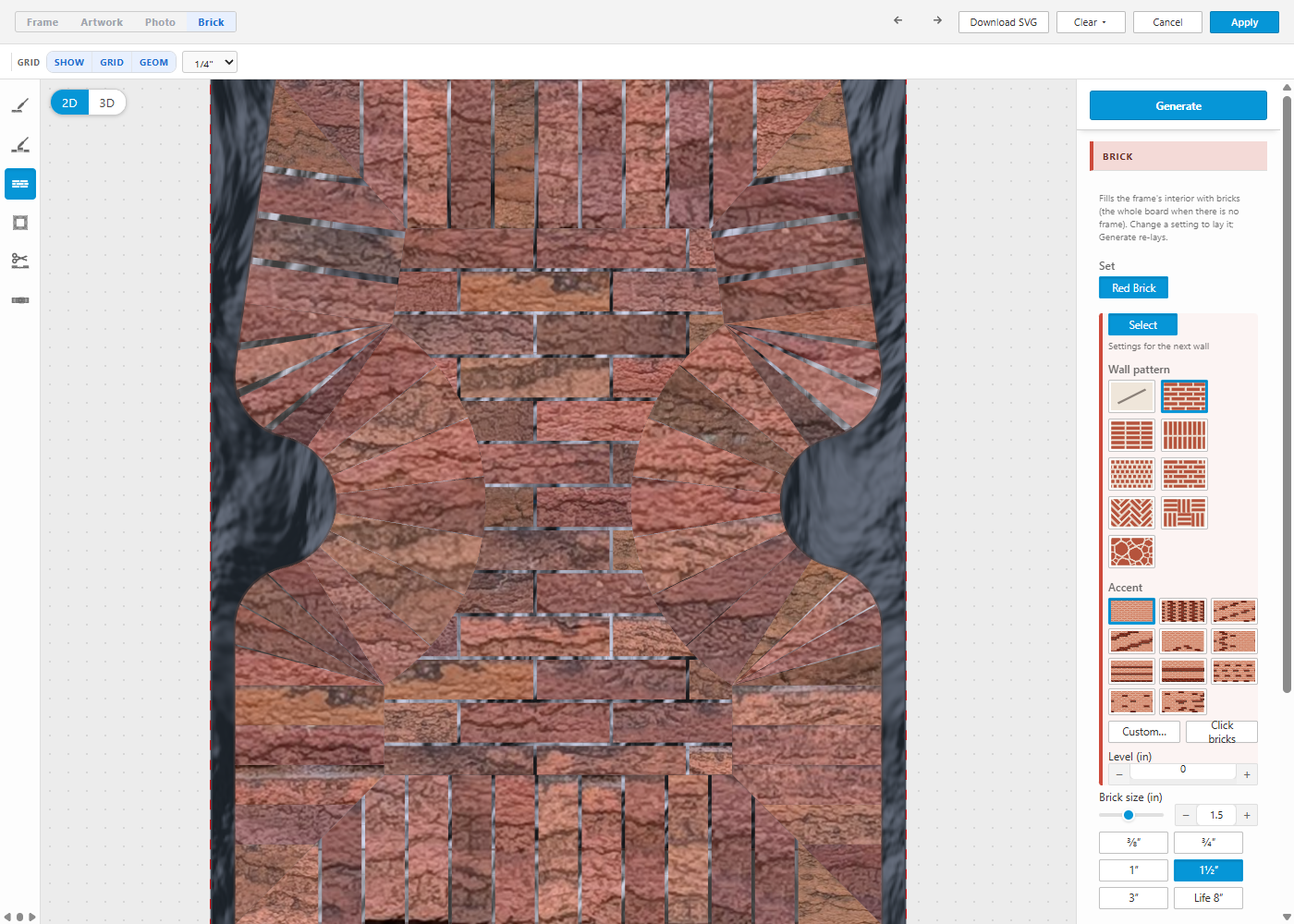Open the Clear dropdown menu
The height and width of the screenshot is (924, 1294).
click(x=1091, y=22)
